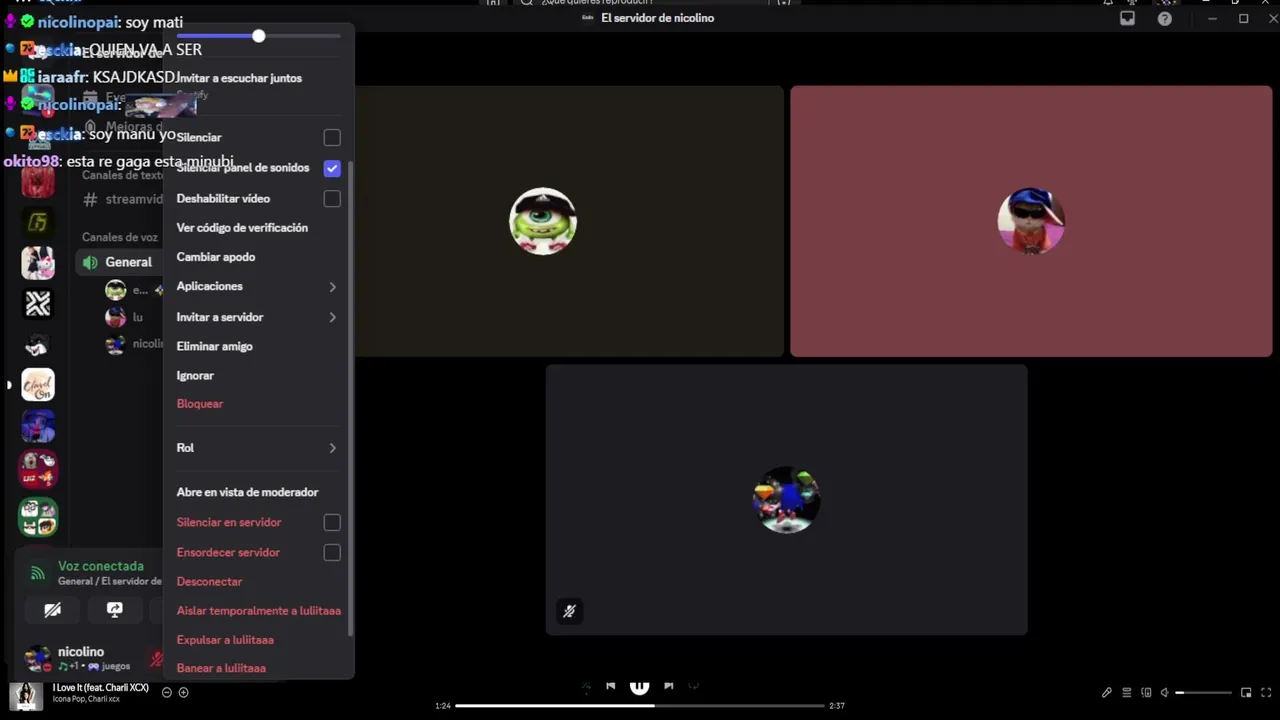The height and width of the screenshot is (720, 1280).
Task: Click the share screen icon
Action: point(115,610)
